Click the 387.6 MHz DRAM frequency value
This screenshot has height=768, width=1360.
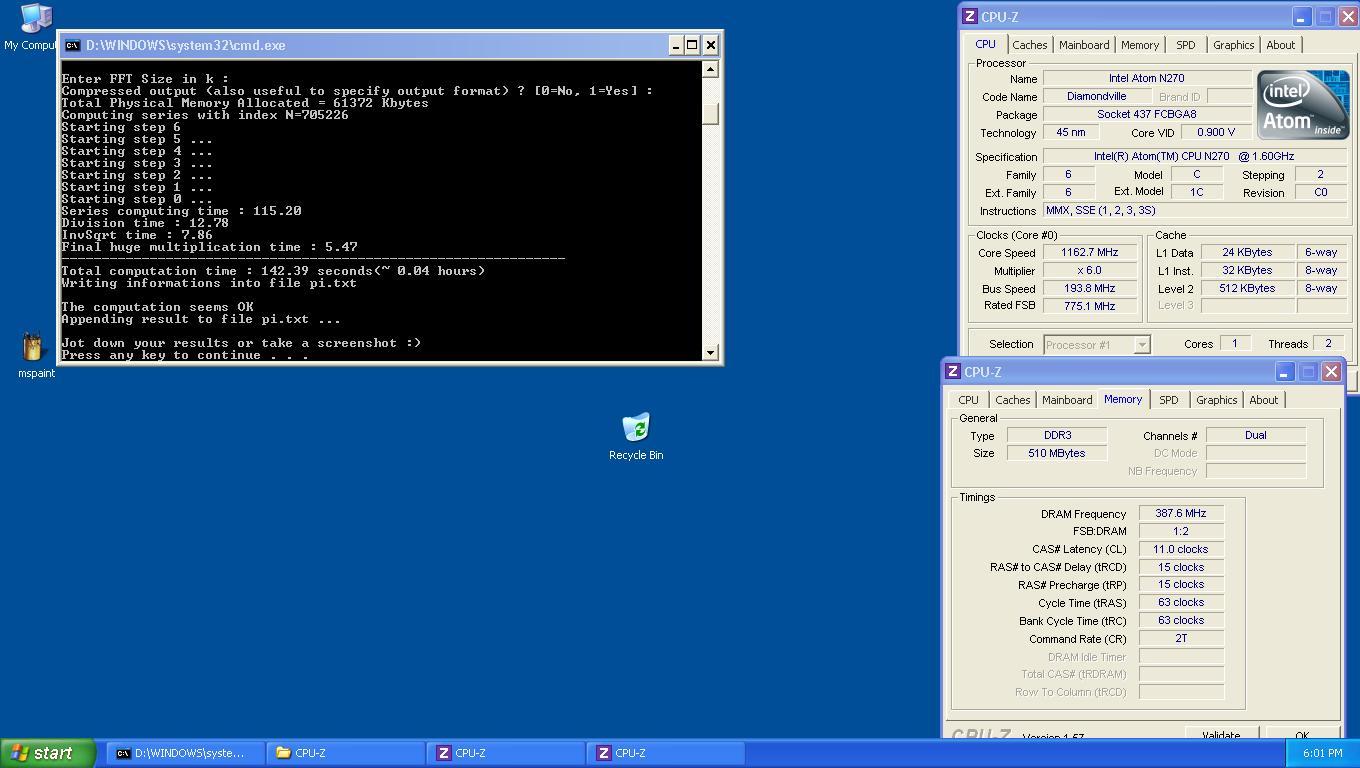[1181, 513]
